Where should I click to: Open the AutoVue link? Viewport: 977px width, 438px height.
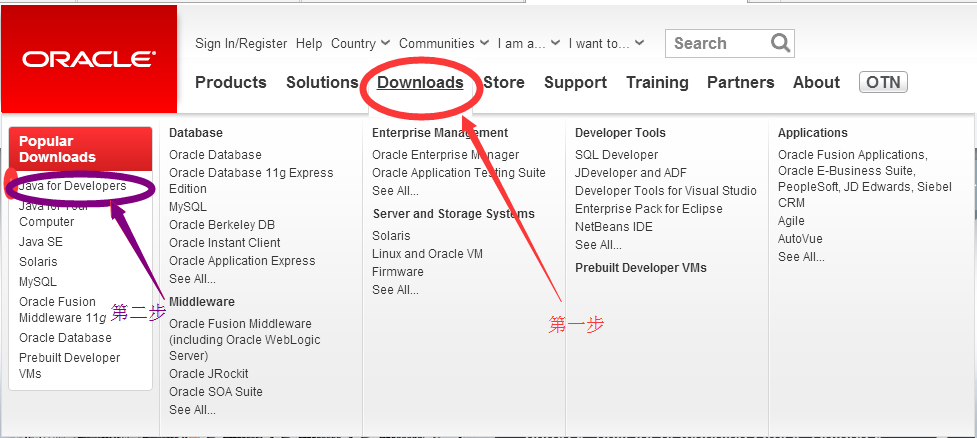click(800, 239)
